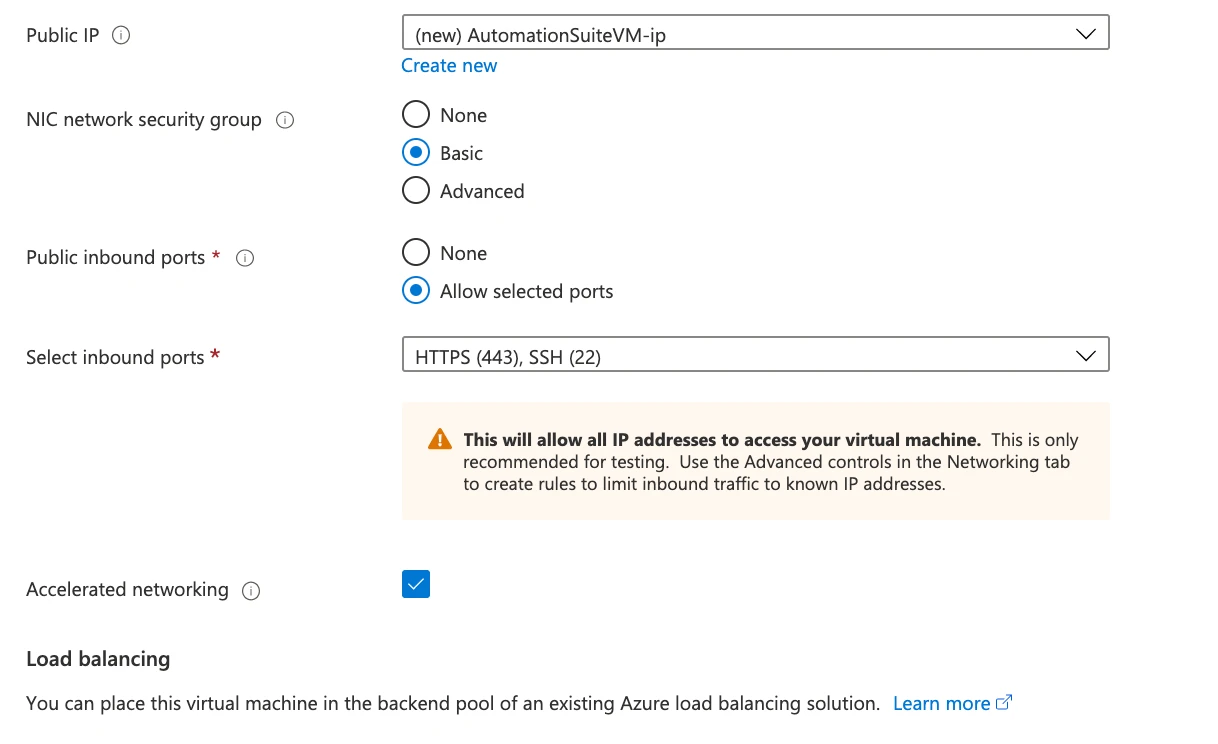Viewport: 1218px width, 744px height.
Task: Open the Public IP dropdown
Action: click(755, 34)
